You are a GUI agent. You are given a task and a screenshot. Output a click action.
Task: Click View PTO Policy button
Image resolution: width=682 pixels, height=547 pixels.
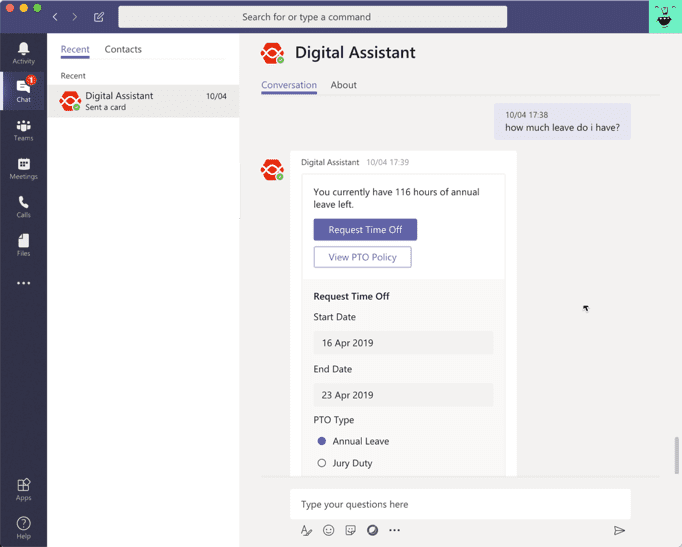(x=362, y=257)
